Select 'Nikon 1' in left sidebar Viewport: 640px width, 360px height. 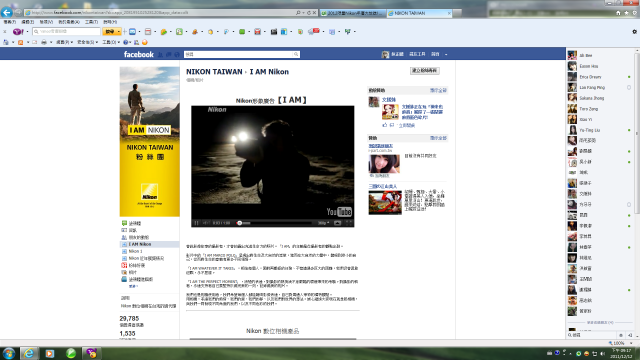pos(135,251)
